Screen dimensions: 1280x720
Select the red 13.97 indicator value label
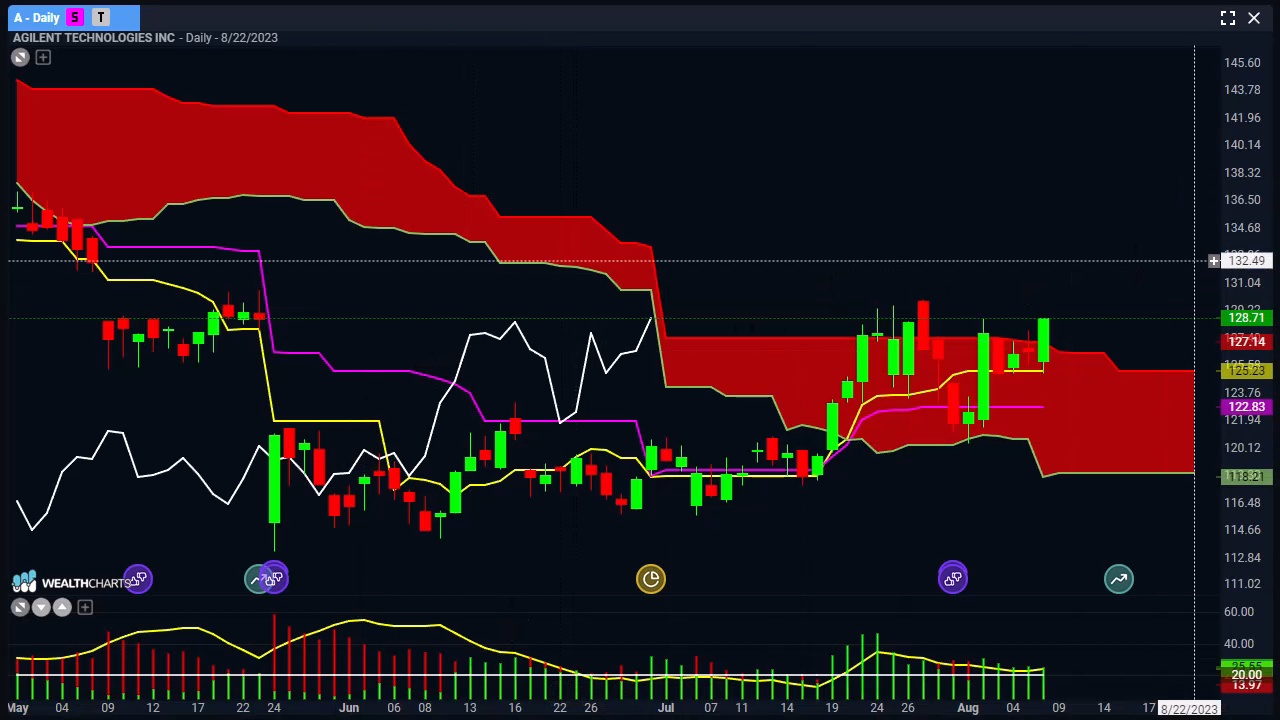tap(1246, 685)
